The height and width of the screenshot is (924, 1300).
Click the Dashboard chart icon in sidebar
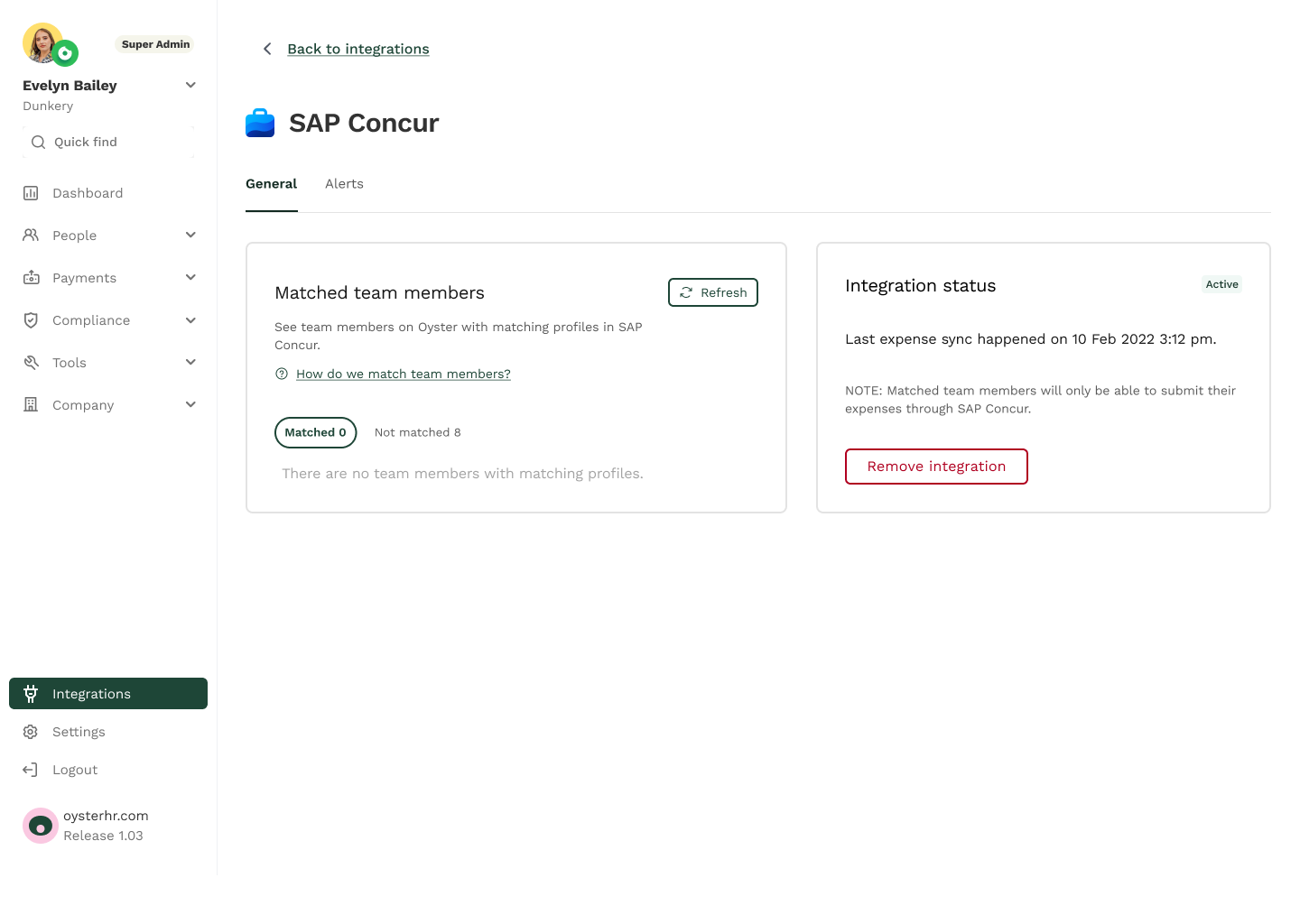pyautogui.click(x=31, y=193)
